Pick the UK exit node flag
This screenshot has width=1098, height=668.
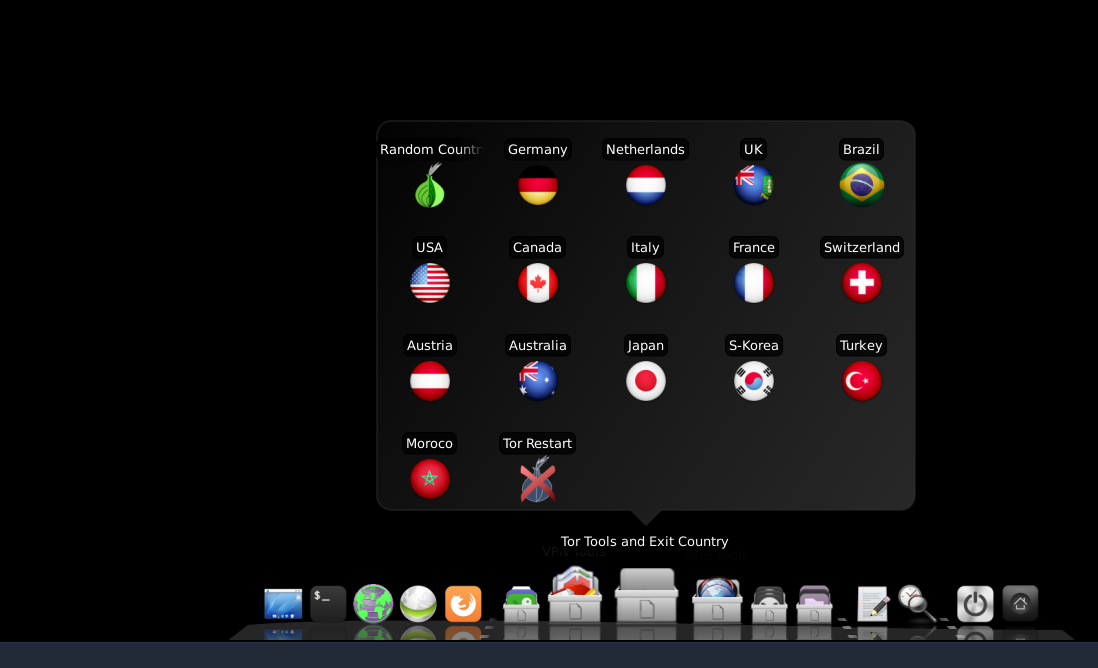[754, 186]
